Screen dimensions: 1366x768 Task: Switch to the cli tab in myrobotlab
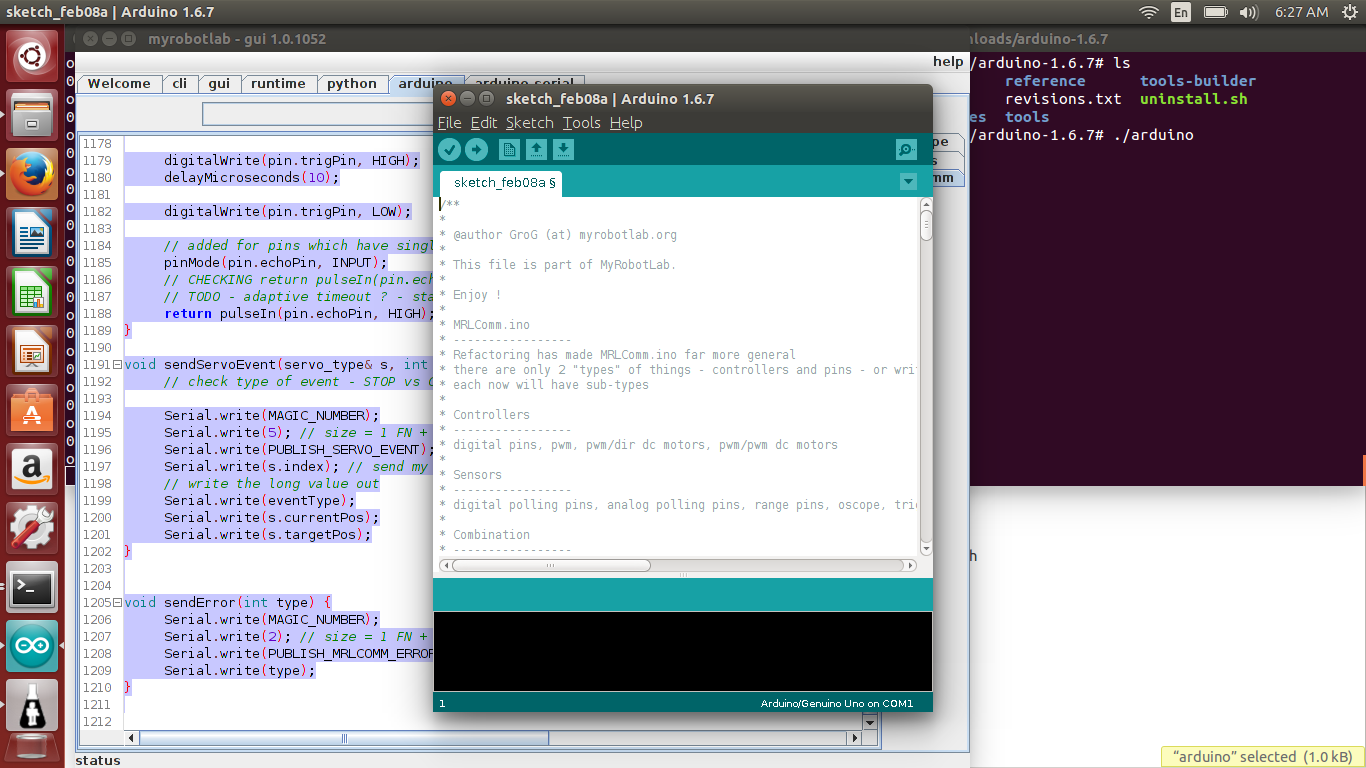pos(180,84)
